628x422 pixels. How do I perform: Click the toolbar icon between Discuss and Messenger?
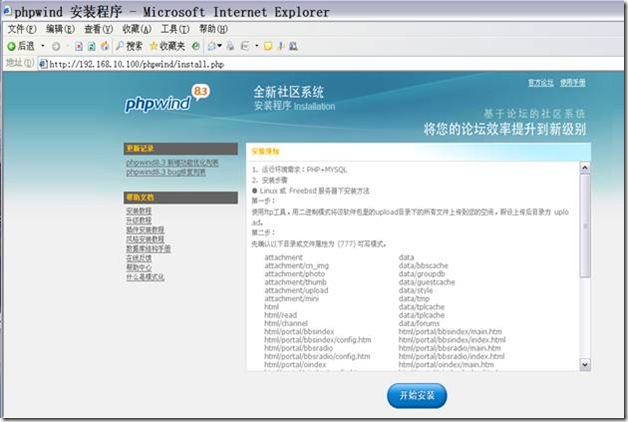(x=281, y=46)
